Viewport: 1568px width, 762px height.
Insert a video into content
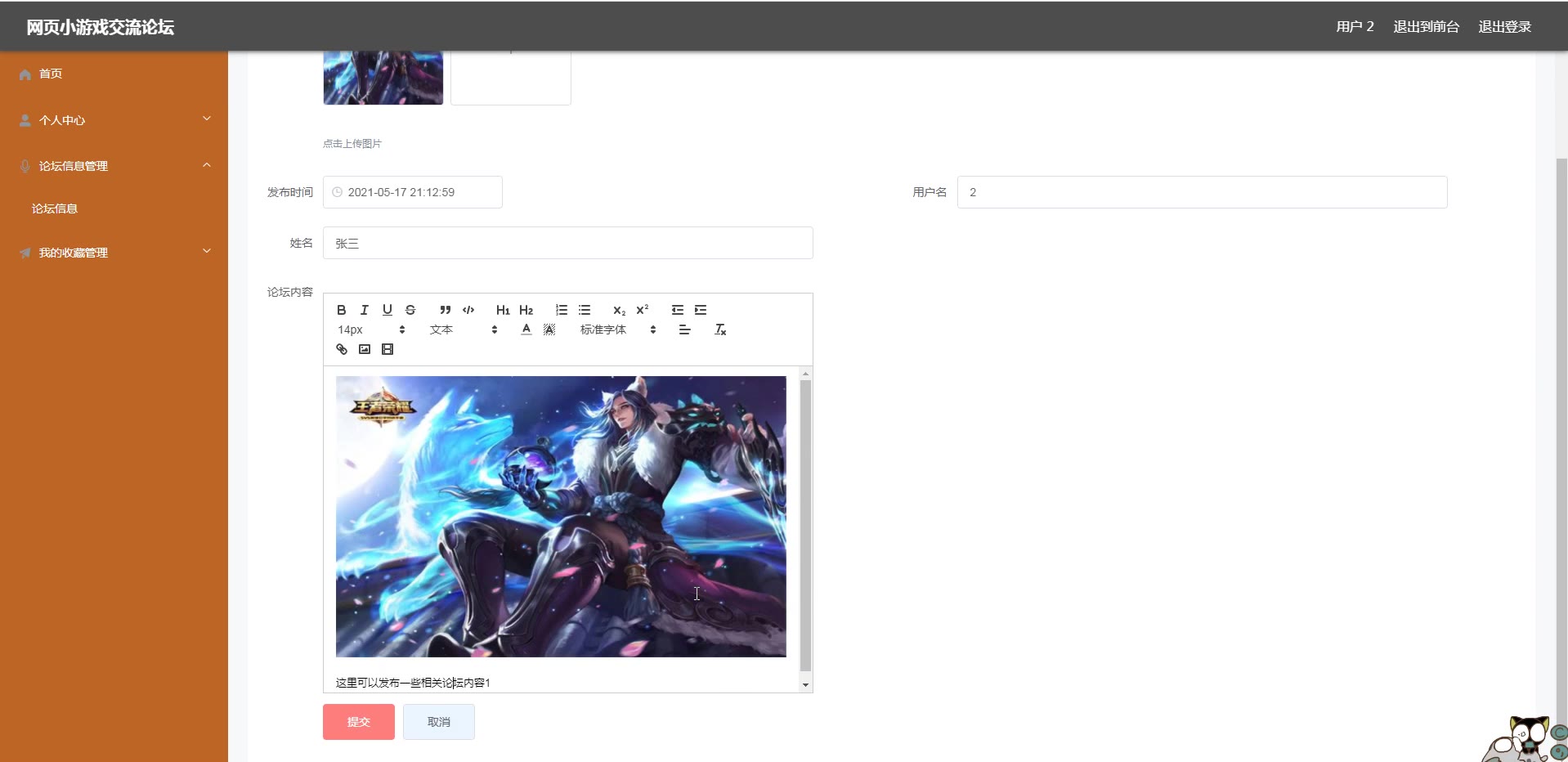(388, 349)
